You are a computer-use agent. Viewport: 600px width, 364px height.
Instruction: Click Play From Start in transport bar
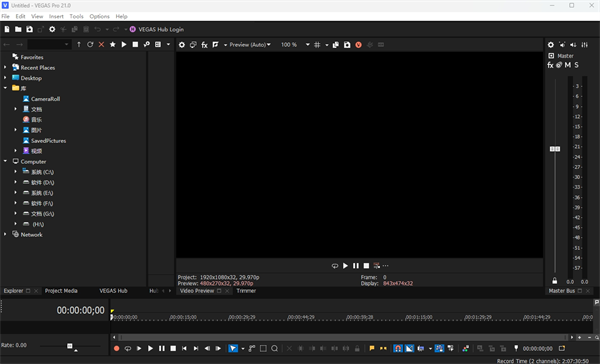(139, 348)
